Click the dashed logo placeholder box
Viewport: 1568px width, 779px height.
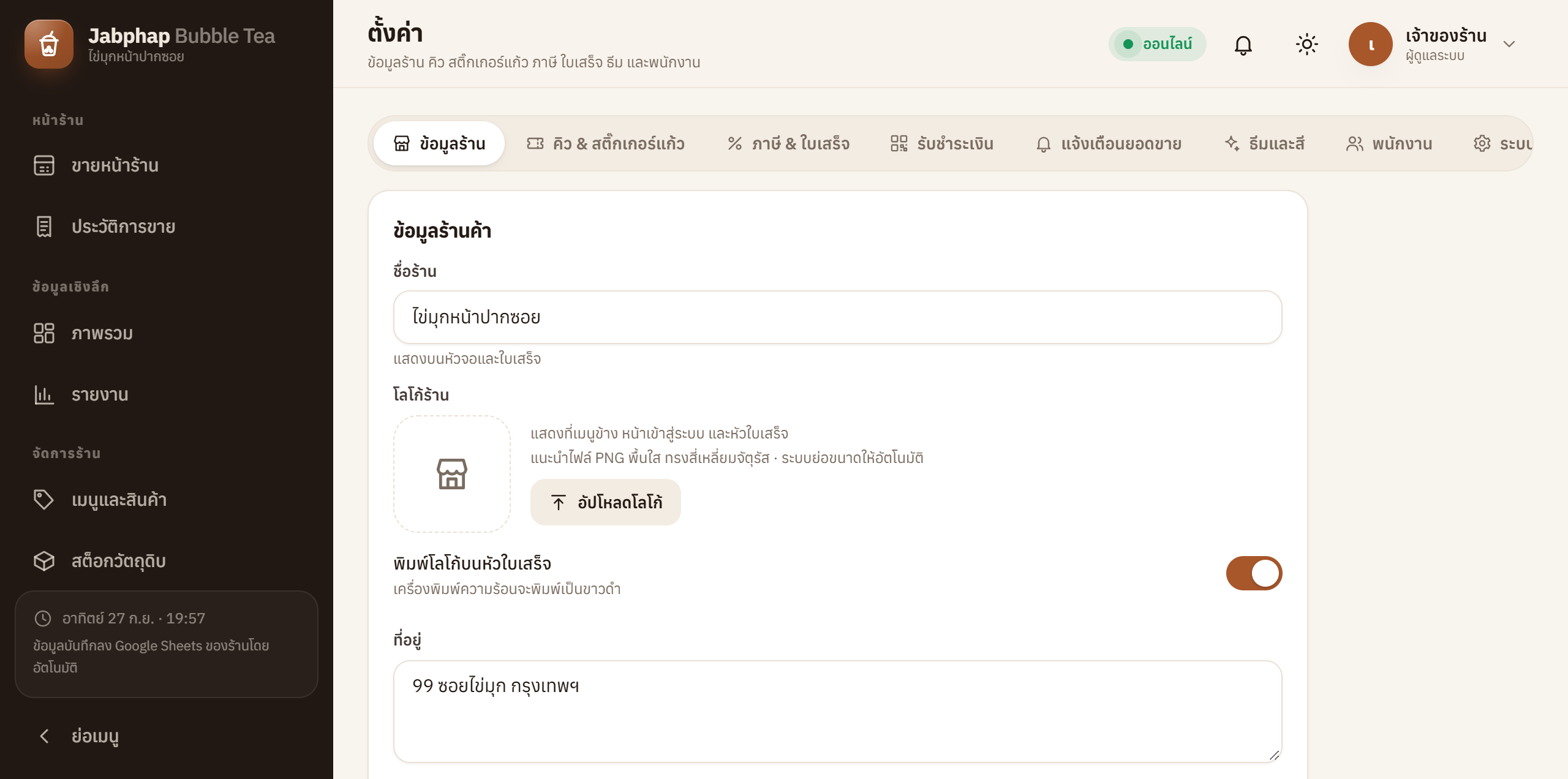point(452,474)
